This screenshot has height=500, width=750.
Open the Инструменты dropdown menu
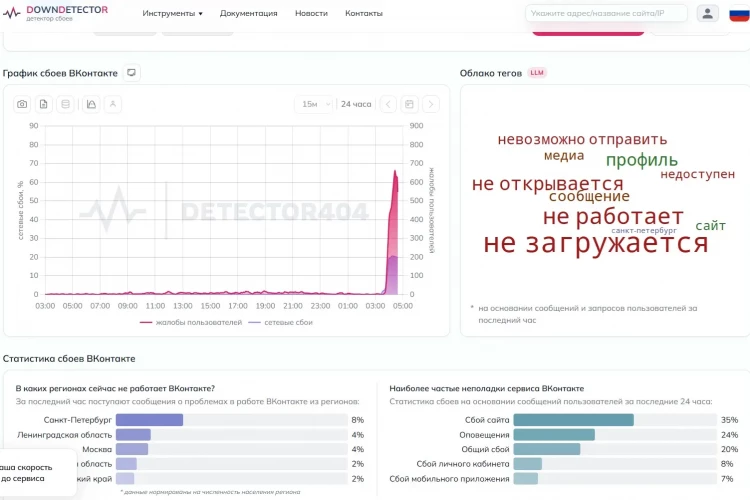(x=172, y=13)
